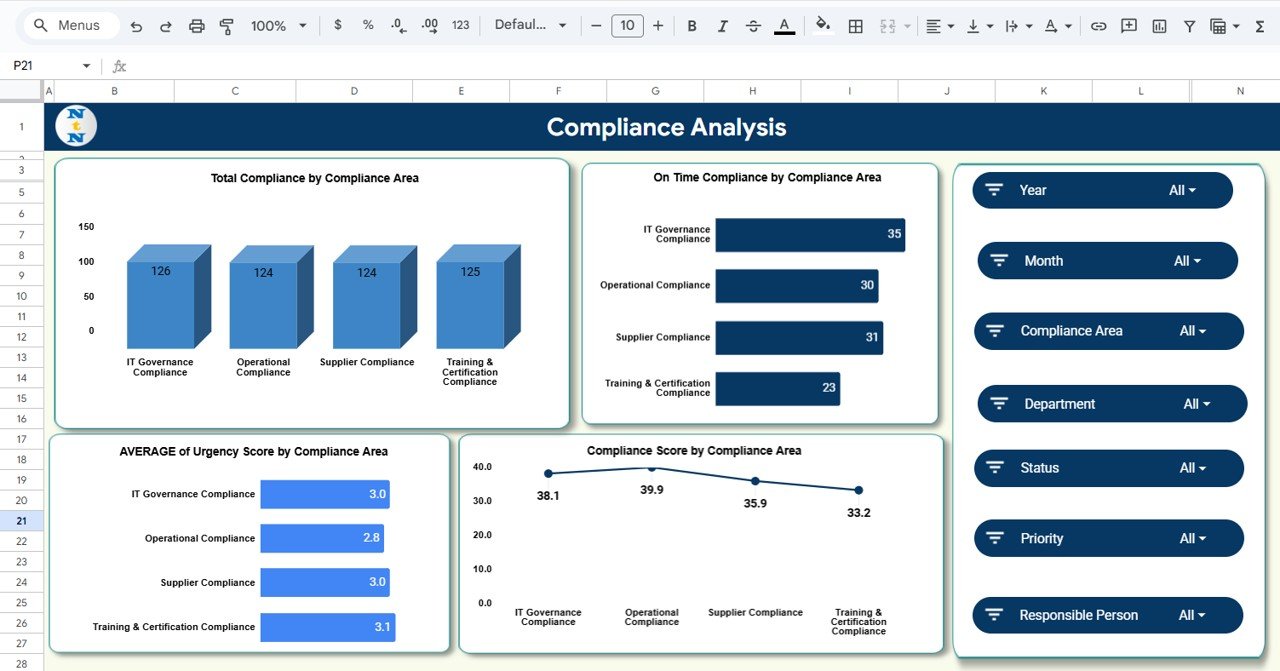Viewport: 1280px width, 671px height.
Task: Create a filter using the funnel icon
Action: pyautogui.click(x=1190, y=26)
